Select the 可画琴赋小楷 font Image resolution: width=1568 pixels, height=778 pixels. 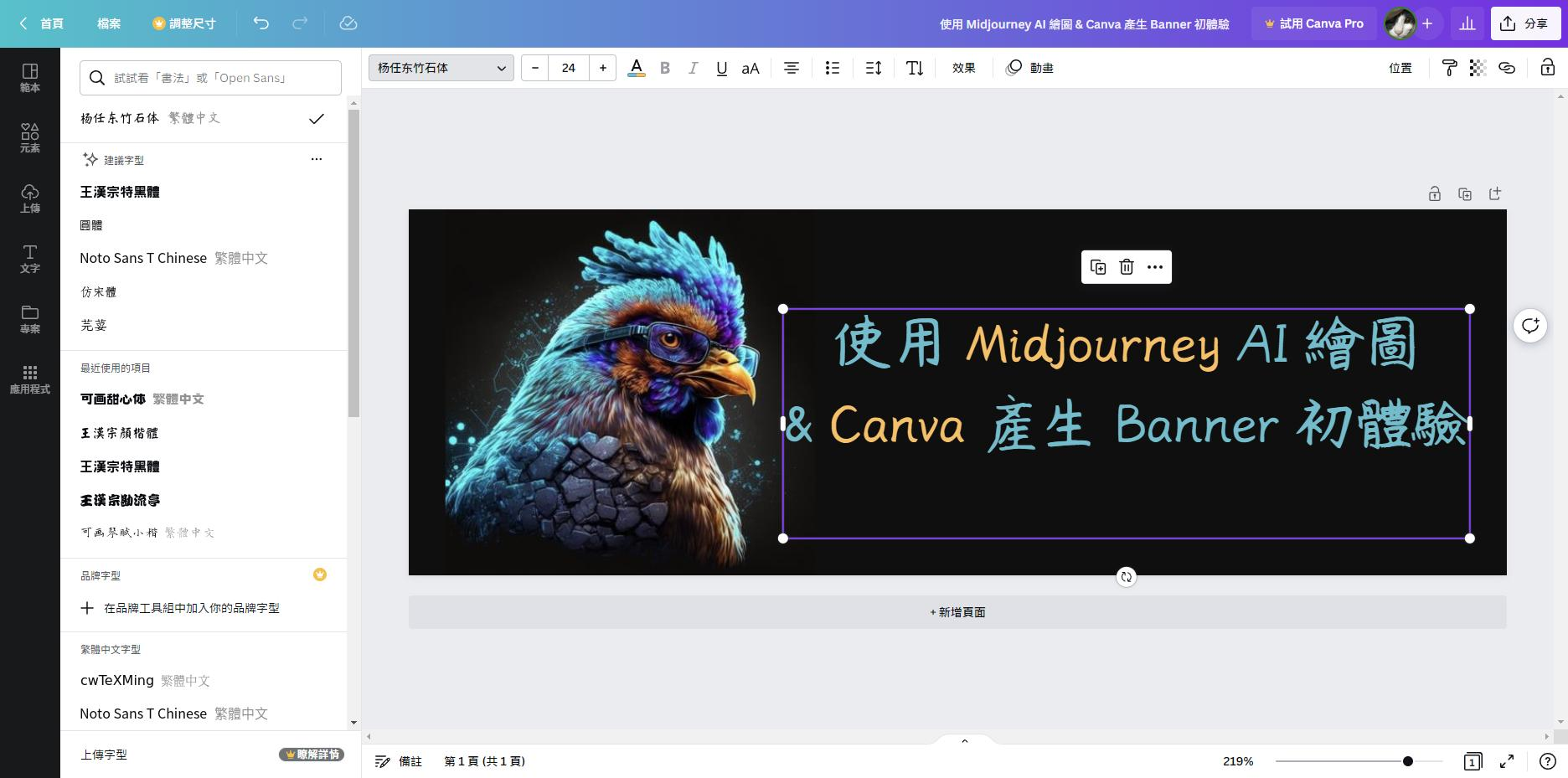(147, 533)
